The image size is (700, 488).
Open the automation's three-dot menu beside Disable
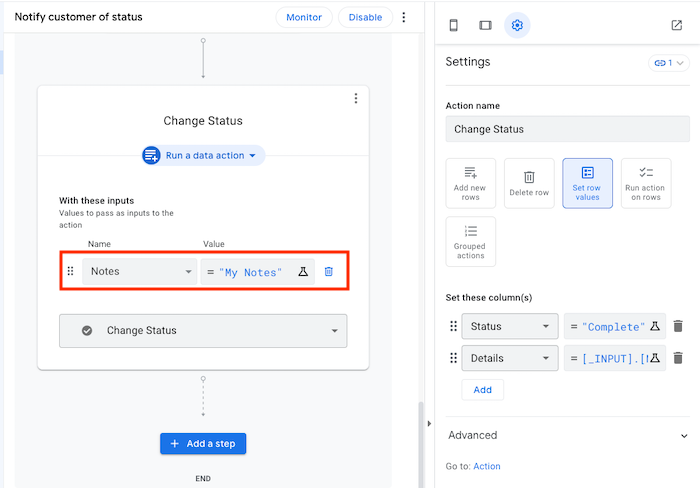(x=404, y=17)
